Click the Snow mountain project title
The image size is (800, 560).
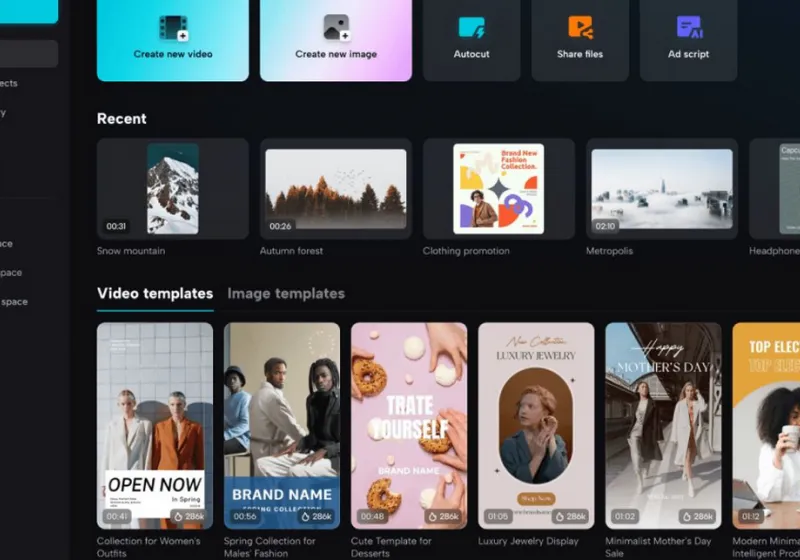131,251
